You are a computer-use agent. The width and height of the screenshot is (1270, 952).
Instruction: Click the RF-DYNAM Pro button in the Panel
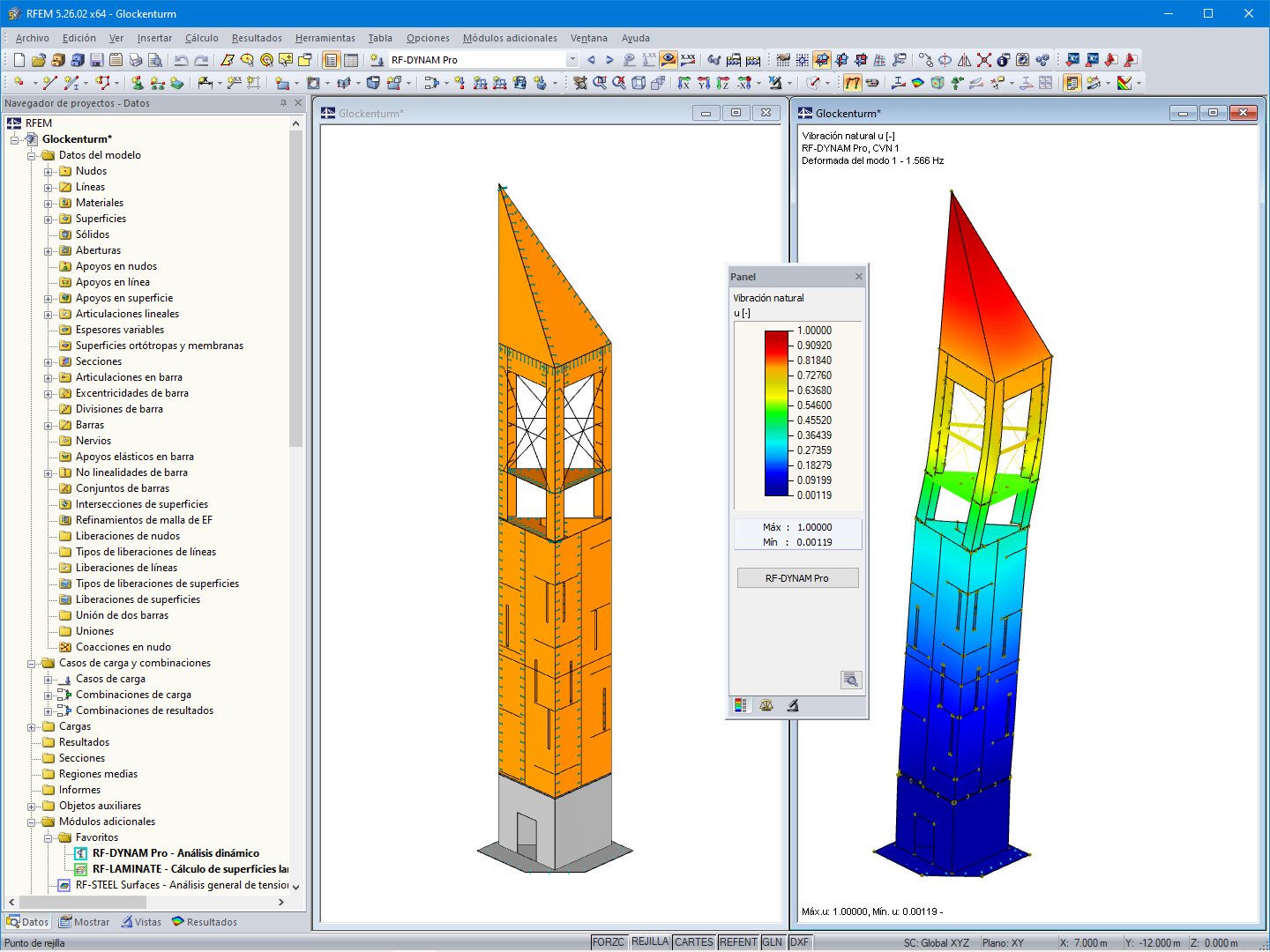(x=797, y=577)
